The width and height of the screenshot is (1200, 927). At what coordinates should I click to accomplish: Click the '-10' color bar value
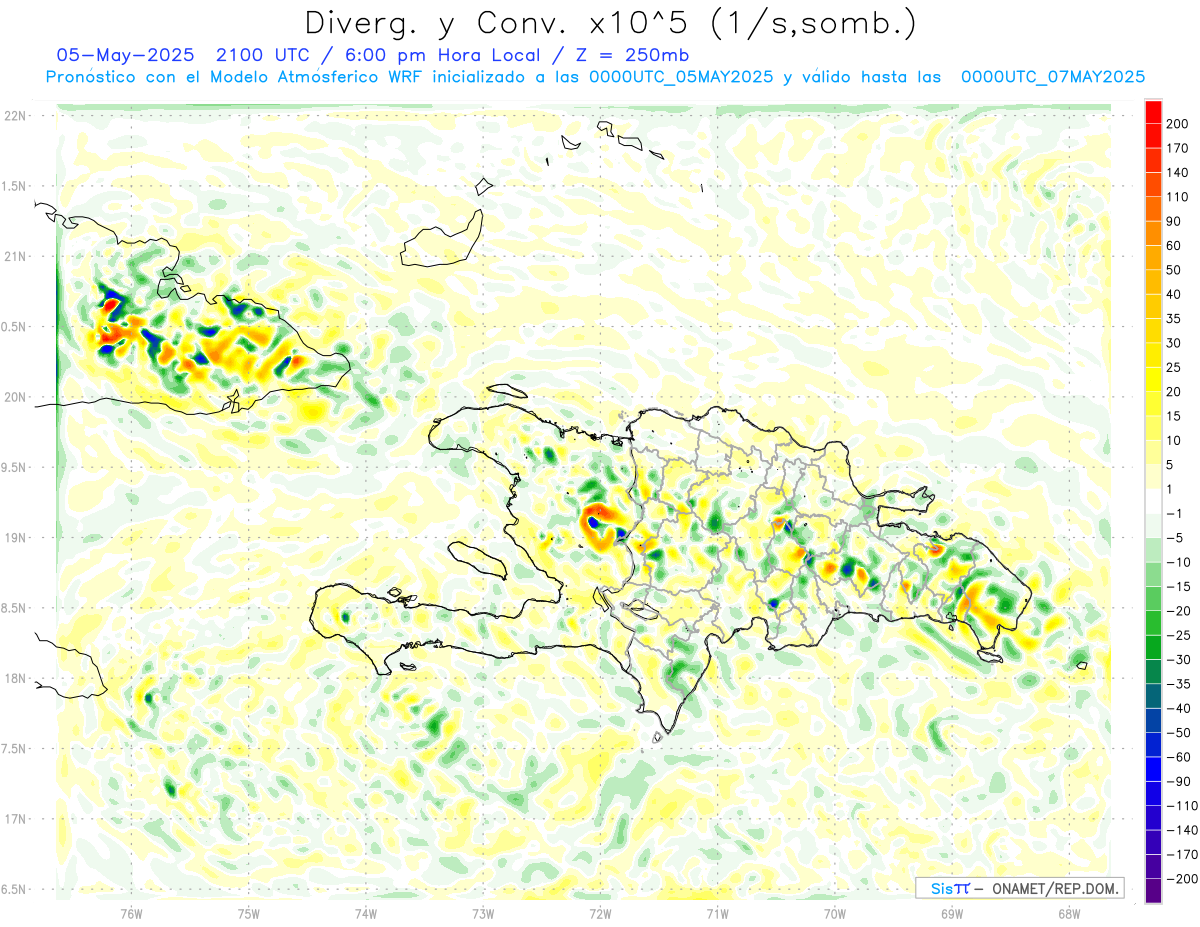click(x=1178, y=563)
